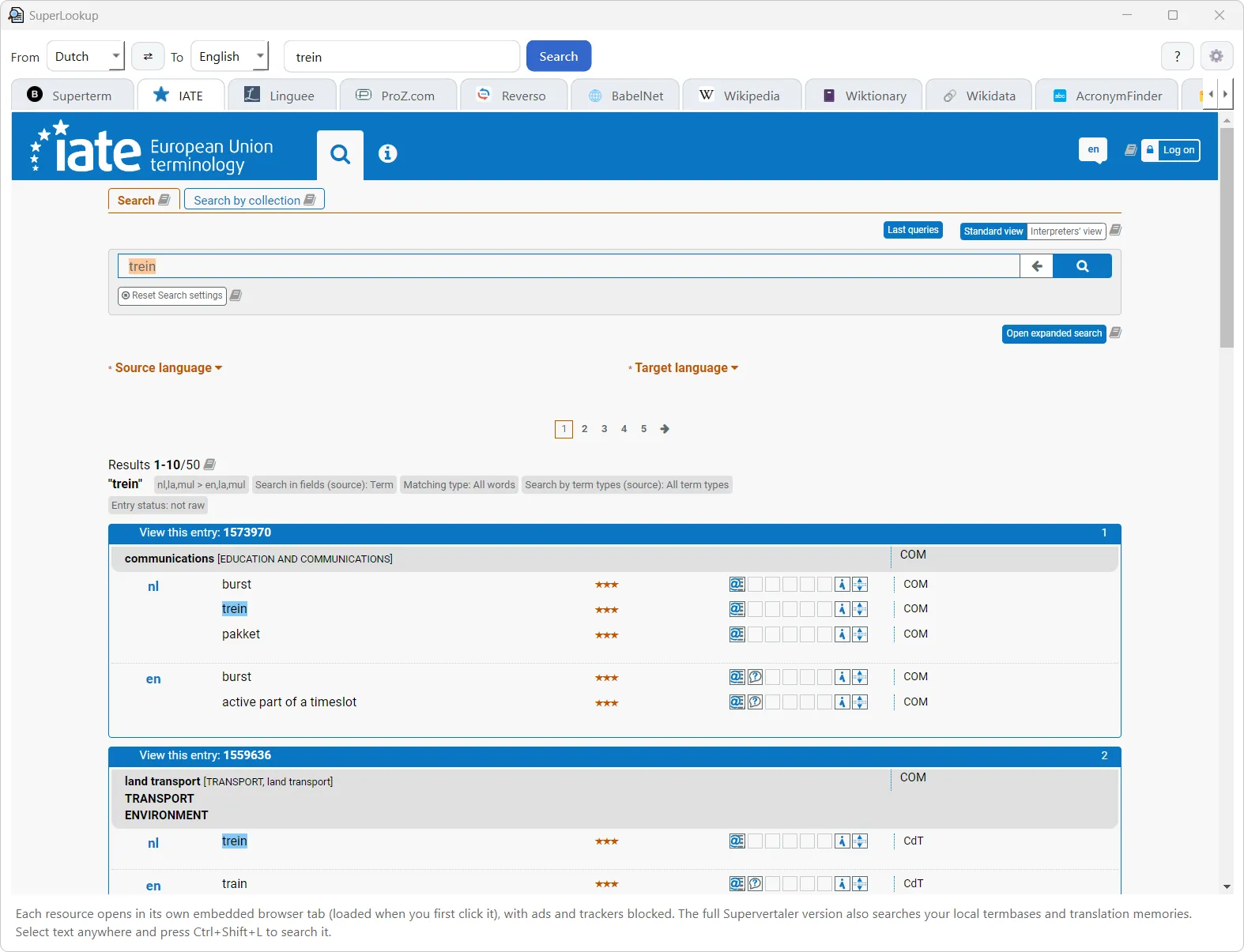Swap the From and To languages
The width and height of the screenshot is (1244, 952).
pos(148,57)
